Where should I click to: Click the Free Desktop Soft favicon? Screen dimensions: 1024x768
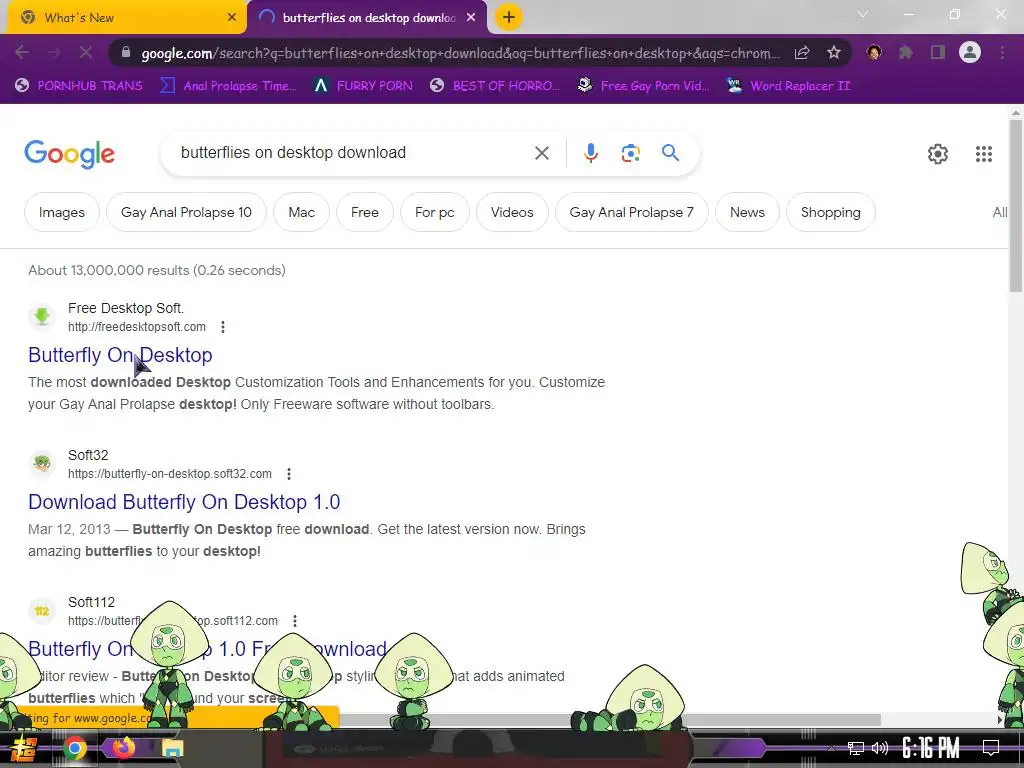(x=42, y=316)
